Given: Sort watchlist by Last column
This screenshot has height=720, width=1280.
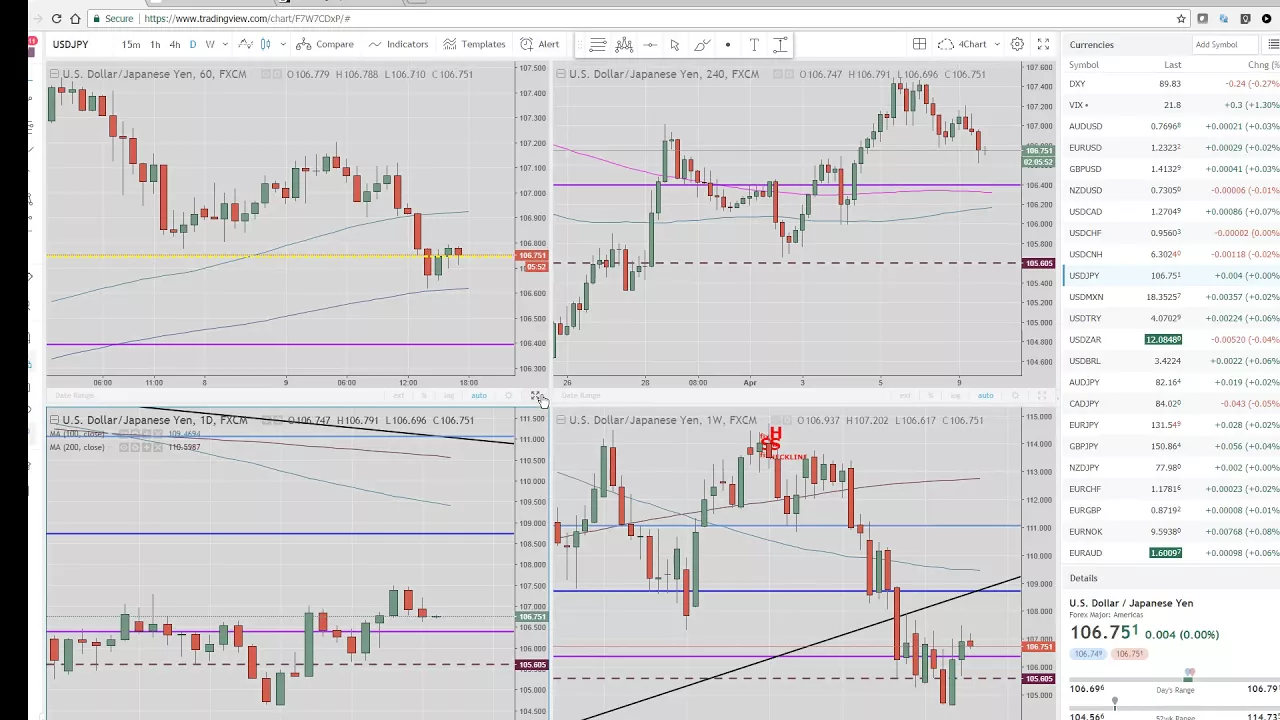Looking at the screenshot, I should [x=1172, y=65].
